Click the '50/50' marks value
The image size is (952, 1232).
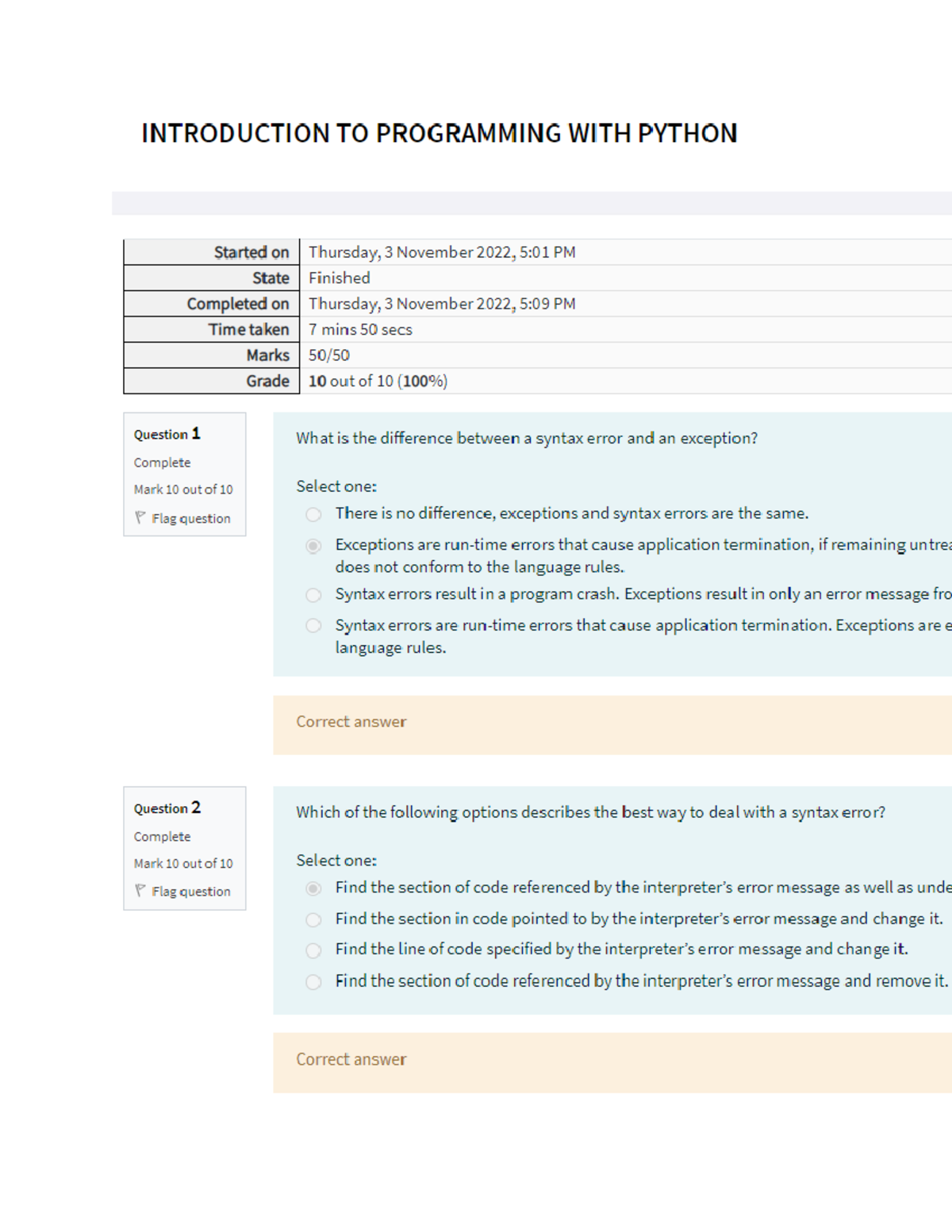tap(329, 355)
